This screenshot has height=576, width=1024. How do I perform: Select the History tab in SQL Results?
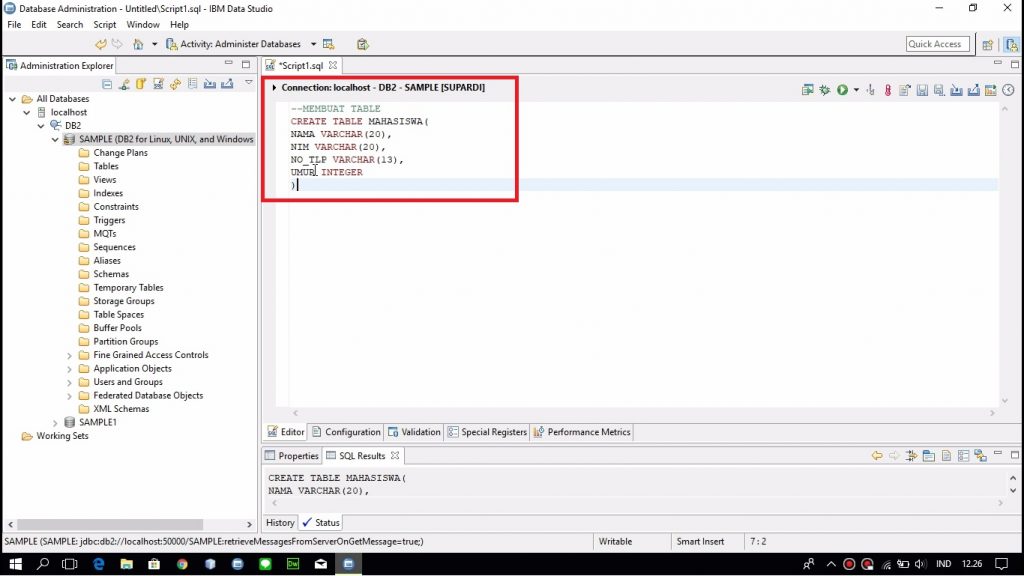click(280, 522)
